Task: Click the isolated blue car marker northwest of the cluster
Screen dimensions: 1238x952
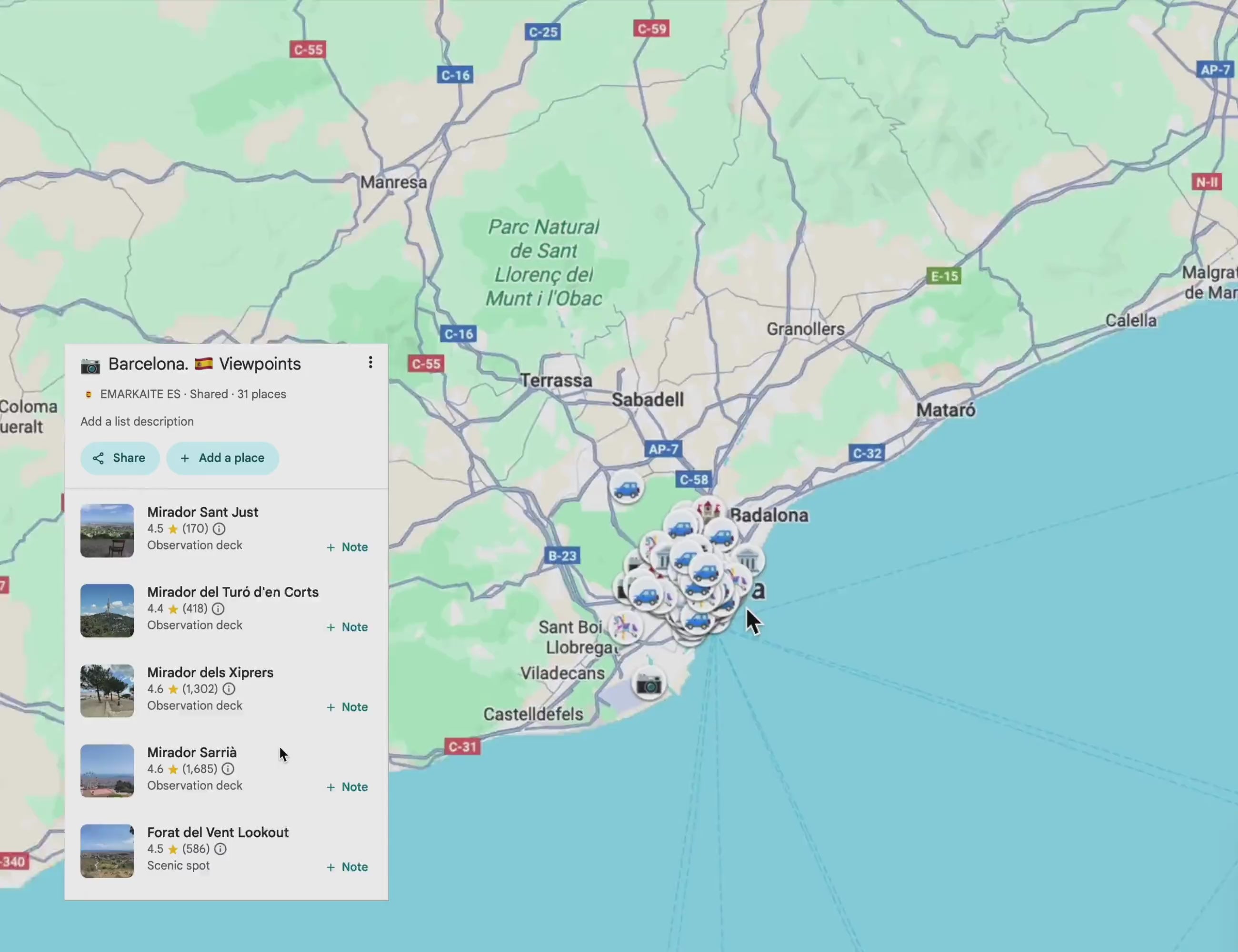Action: [628, 487]
